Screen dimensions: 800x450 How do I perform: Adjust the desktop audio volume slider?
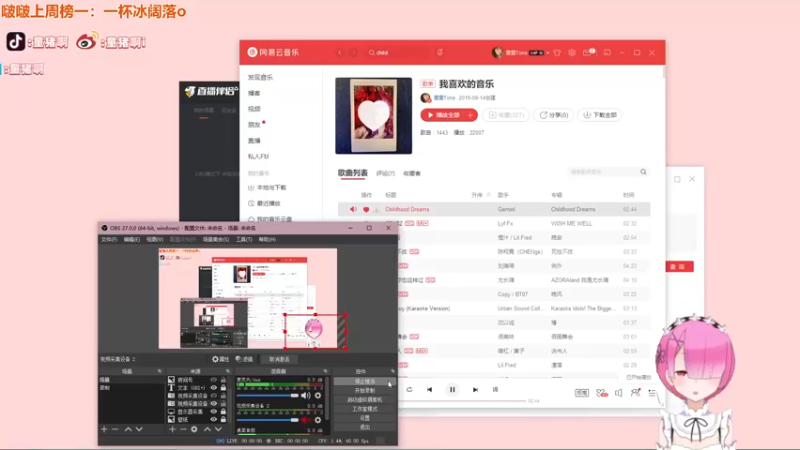[268, 395]
